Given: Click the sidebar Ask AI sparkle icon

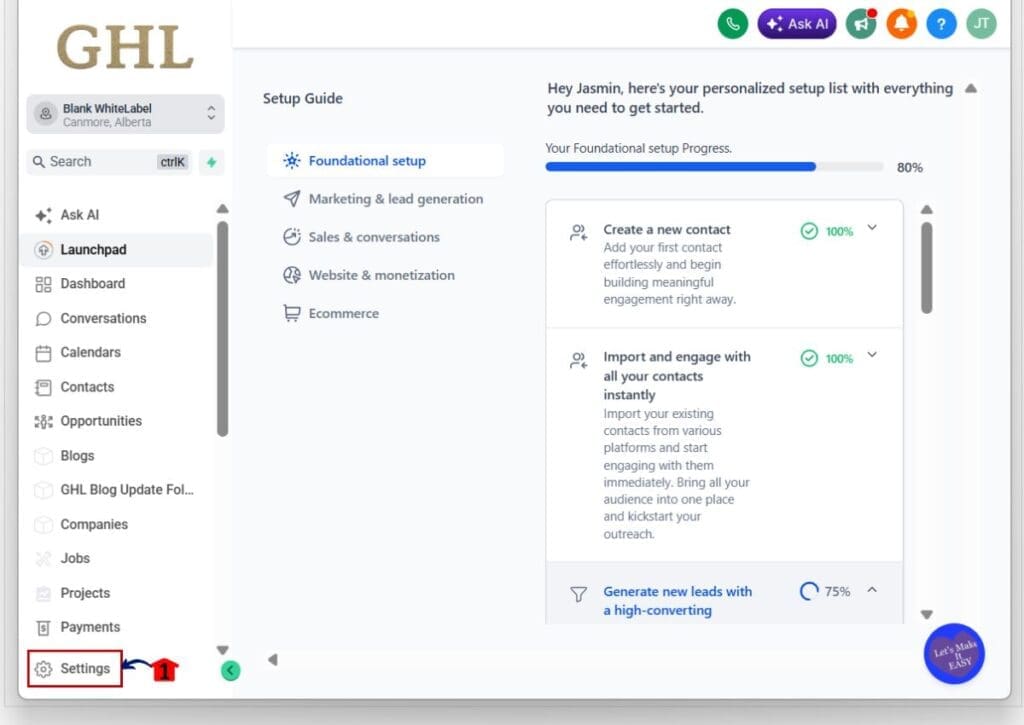Looking at the screenshot, I should tap(43, 215).
